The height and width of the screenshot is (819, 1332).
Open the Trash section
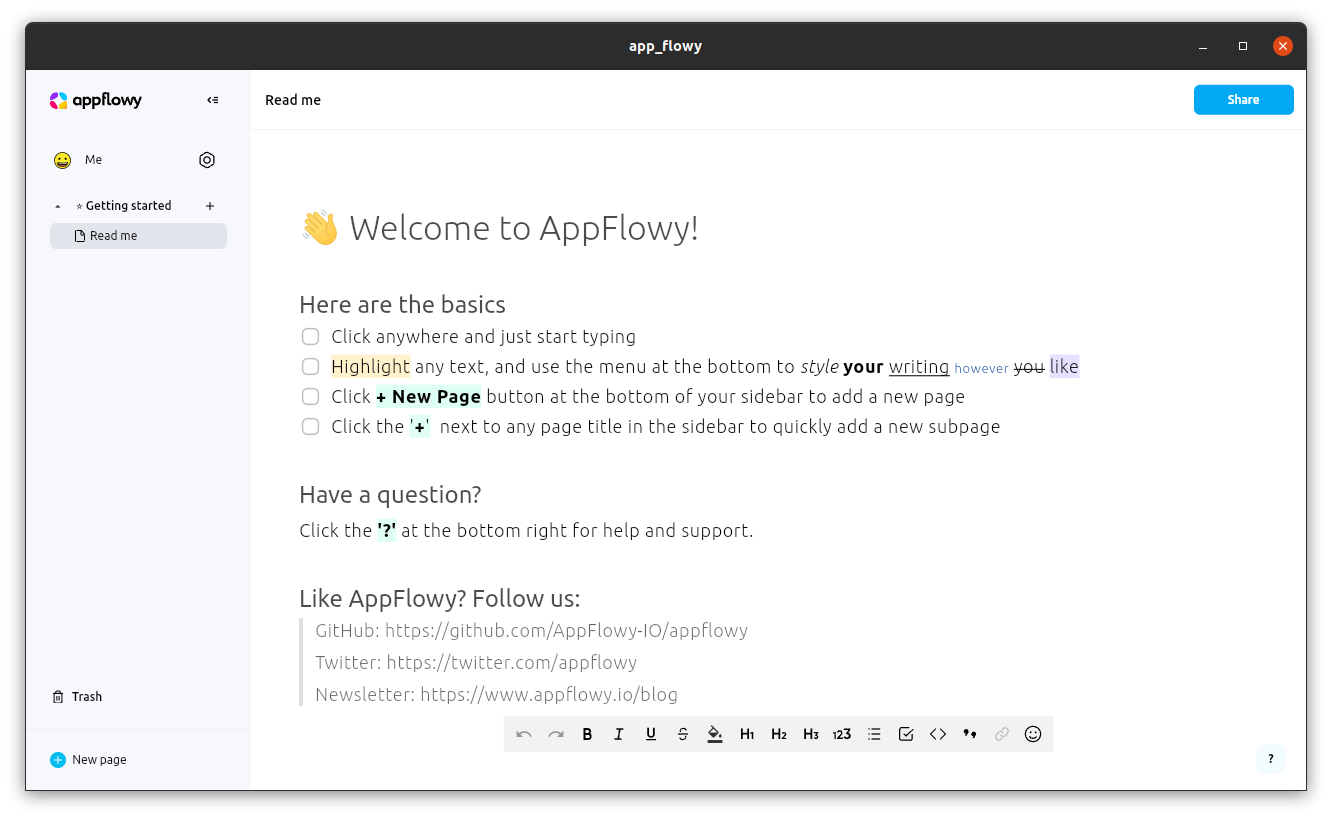(x=86, y=696)
